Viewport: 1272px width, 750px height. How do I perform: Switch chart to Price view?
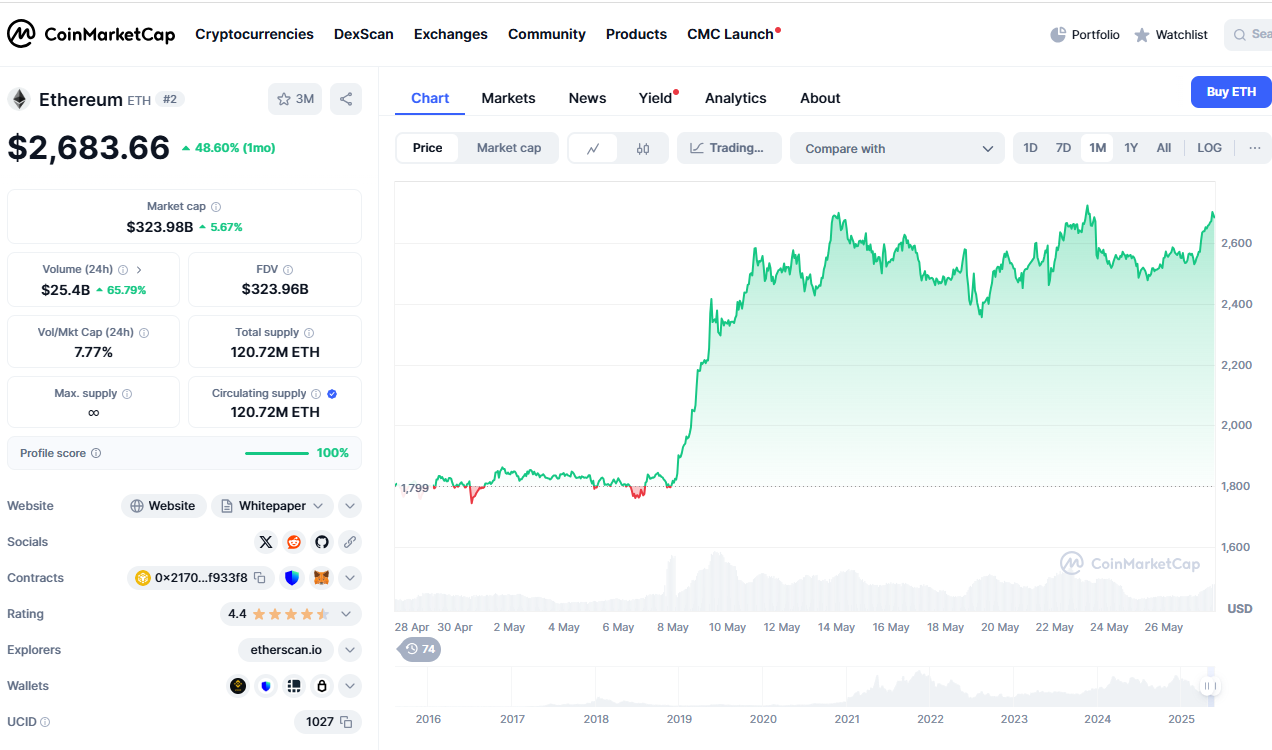click(x=427, y=148)
